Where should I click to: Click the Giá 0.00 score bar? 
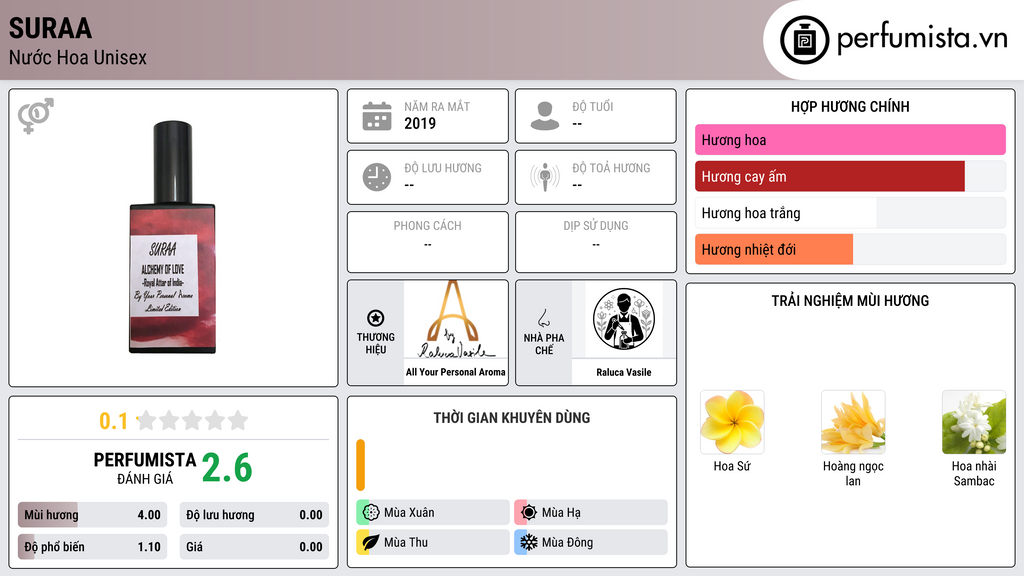click(x=254, y=547)
